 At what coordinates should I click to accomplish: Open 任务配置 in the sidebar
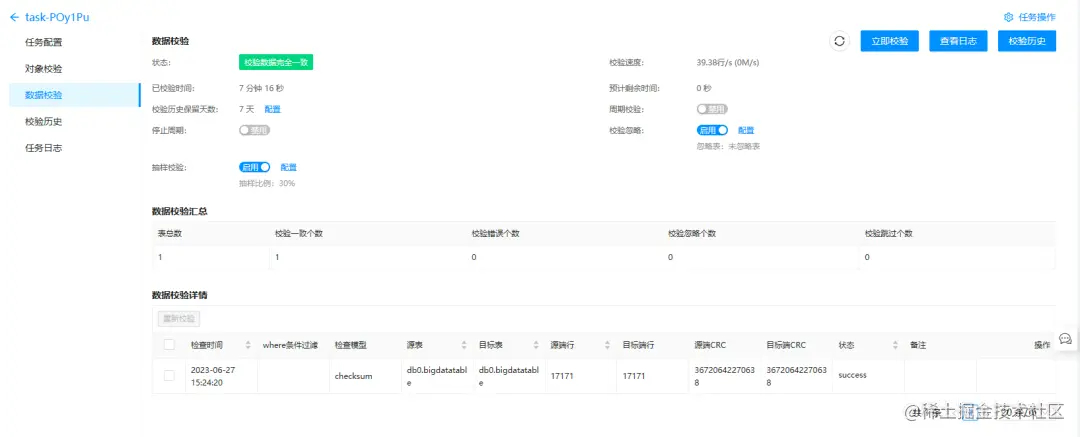43,42
